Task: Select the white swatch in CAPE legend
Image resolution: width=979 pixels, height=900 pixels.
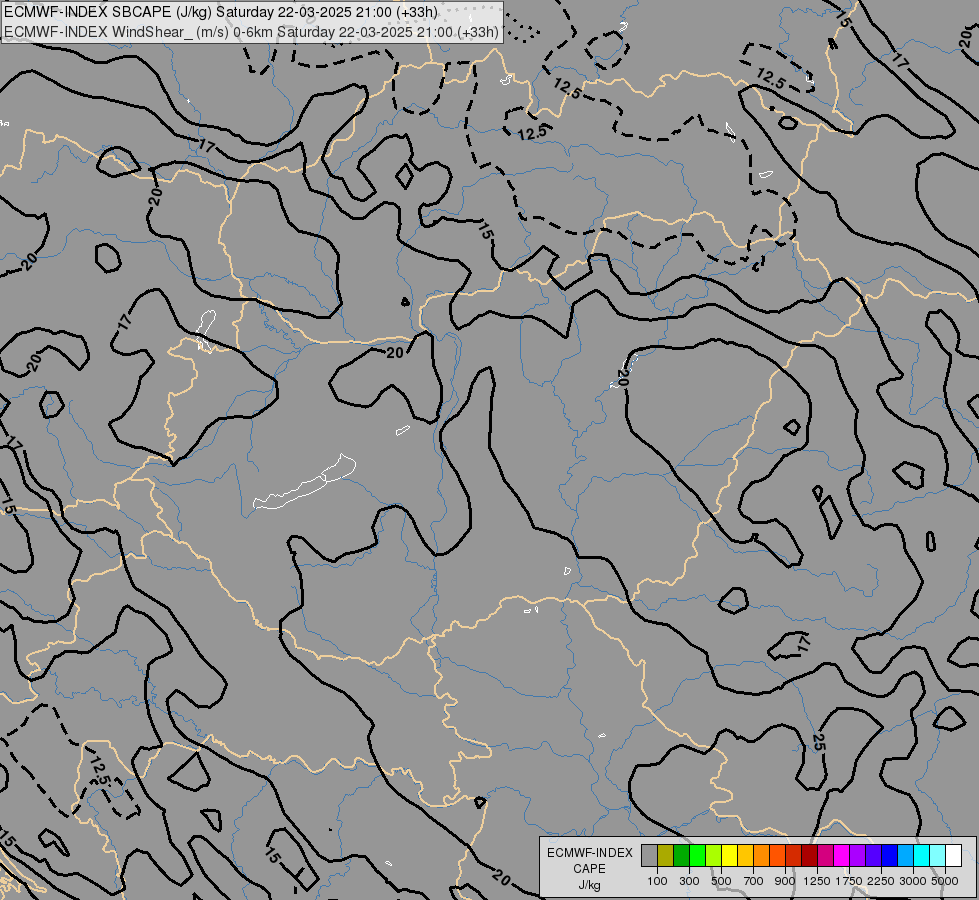Action: tap(953, 855)
